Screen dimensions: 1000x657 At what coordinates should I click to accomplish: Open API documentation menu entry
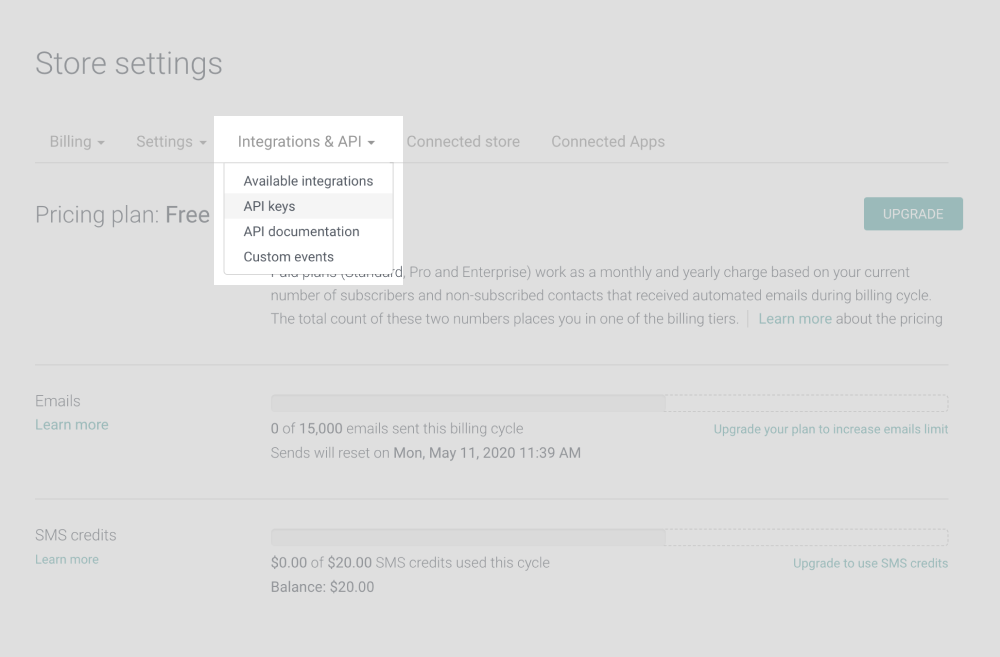[x=301, y=231]
